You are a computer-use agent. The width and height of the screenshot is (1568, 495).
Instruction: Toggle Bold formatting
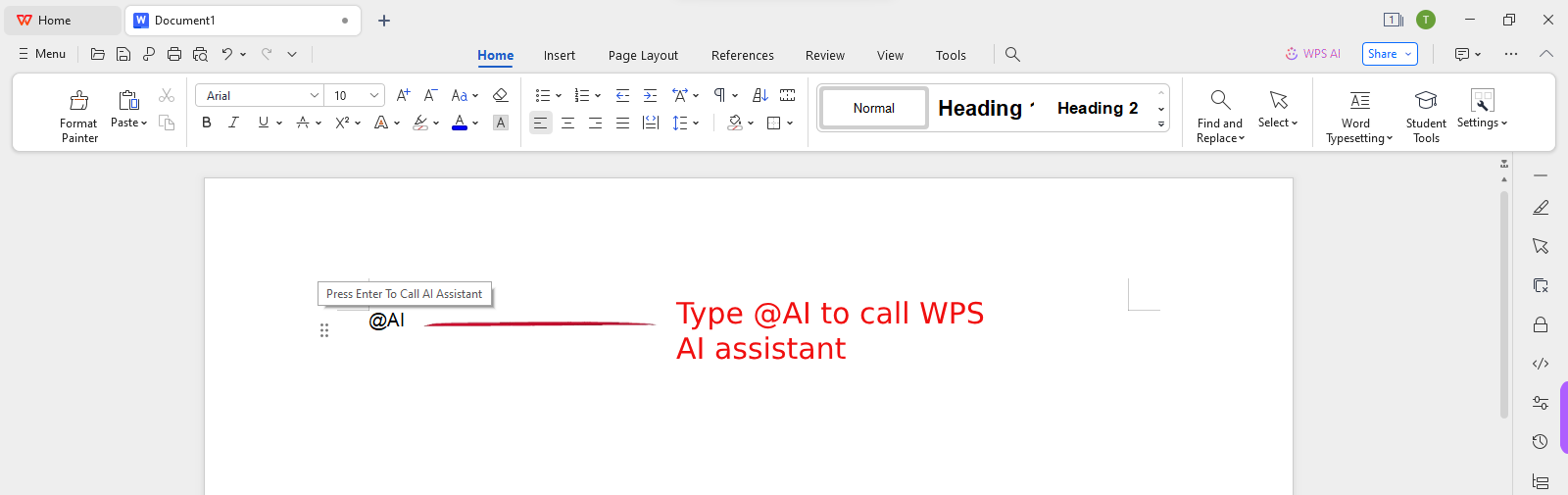pos(206,123)
